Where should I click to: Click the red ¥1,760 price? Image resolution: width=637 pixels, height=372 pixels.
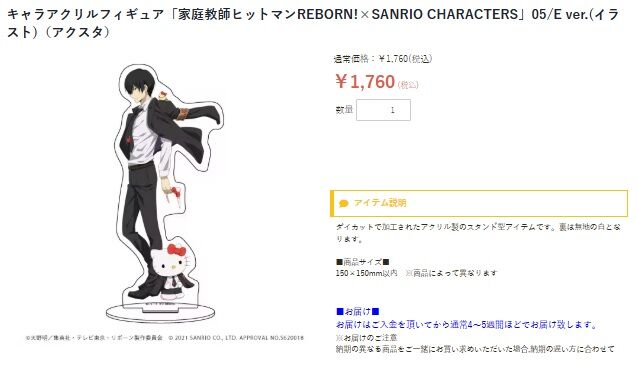pyautogui.click(x=365, y=82)
